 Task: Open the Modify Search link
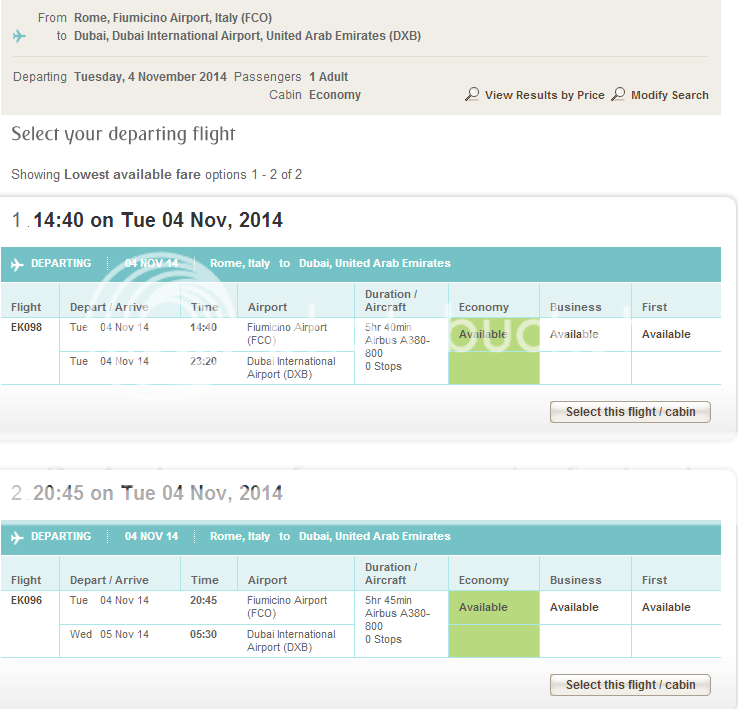pos(669,95)
